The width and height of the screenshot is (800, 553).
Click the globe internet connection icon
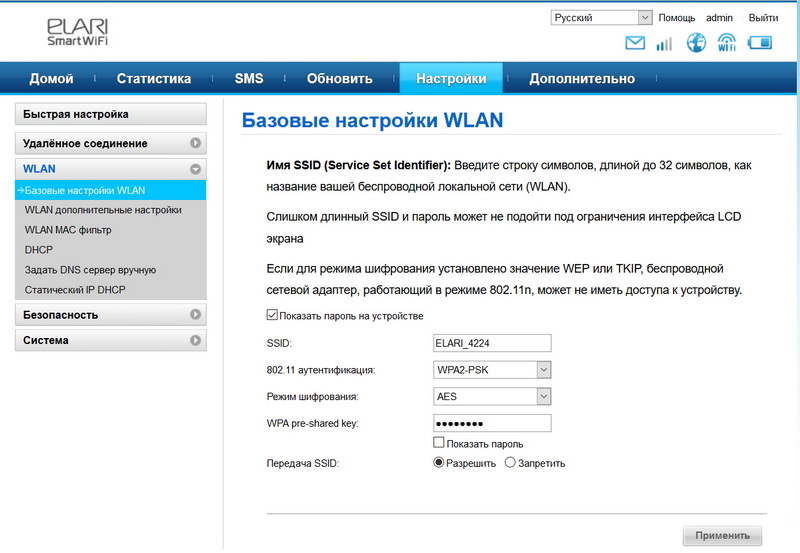click(x=696, y=43)
